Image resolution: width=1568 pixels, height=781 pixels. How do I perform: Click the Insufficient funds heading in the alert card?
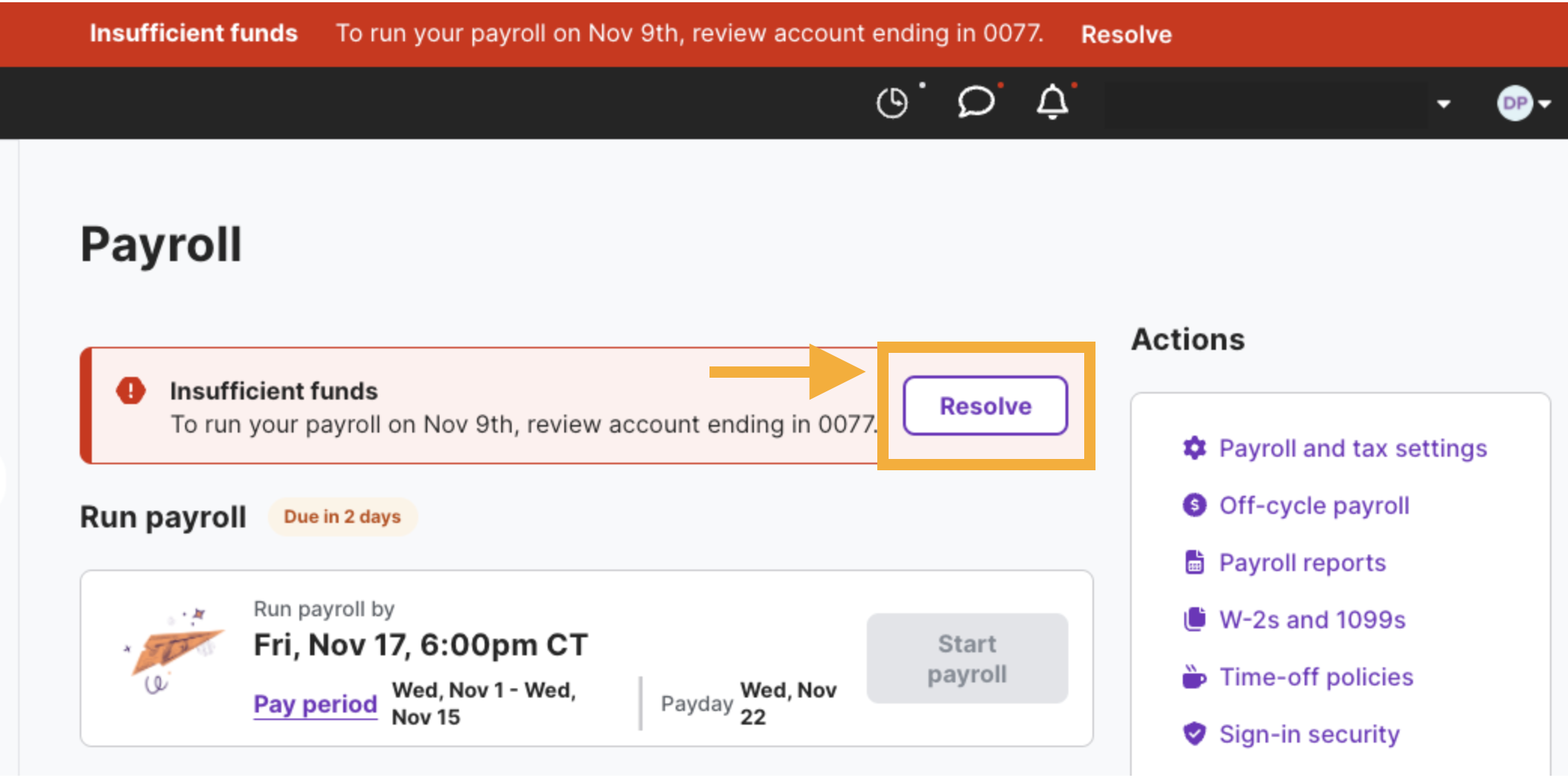pos(274,391)
